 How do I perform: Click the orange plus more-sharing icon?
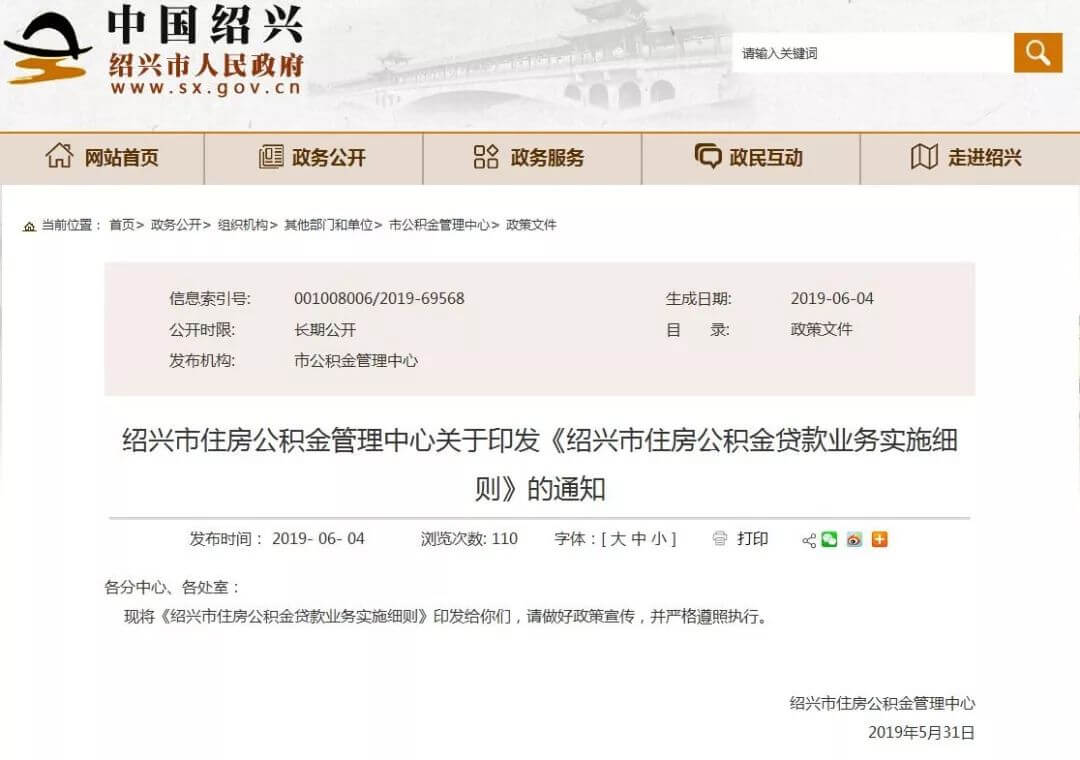point(878,539)
